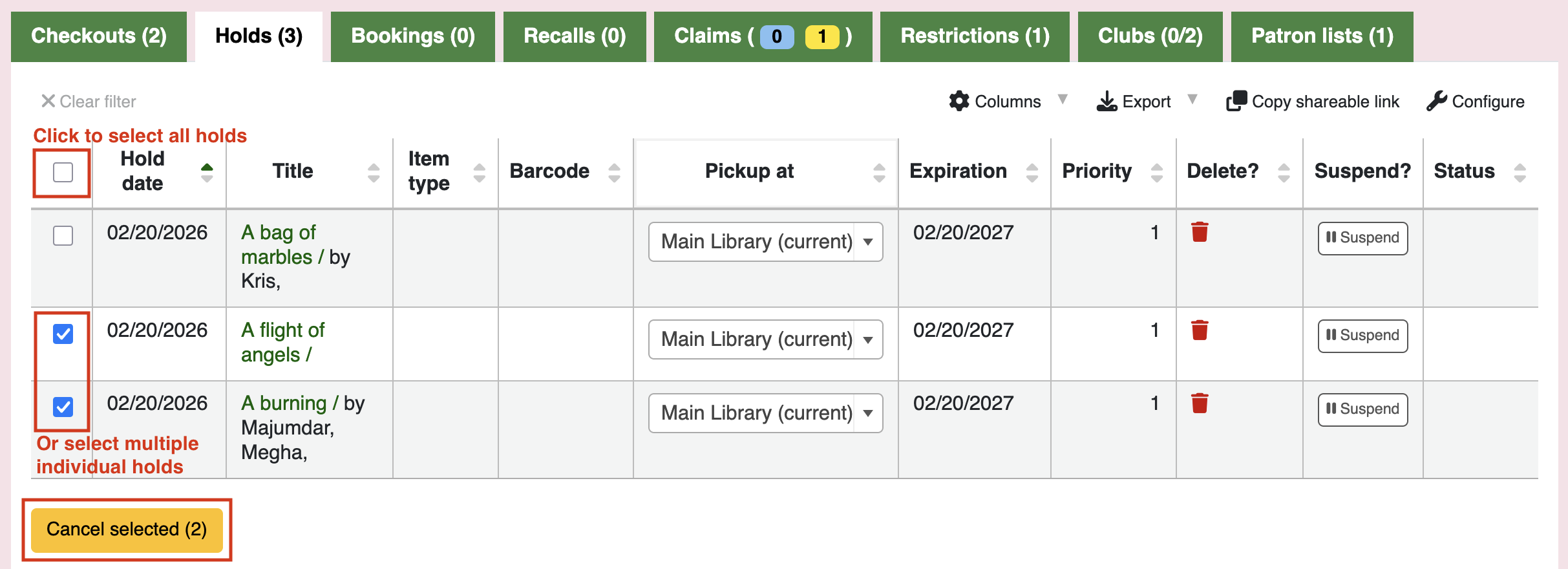Open the Restrictions (1) tab

click(975, 36)
